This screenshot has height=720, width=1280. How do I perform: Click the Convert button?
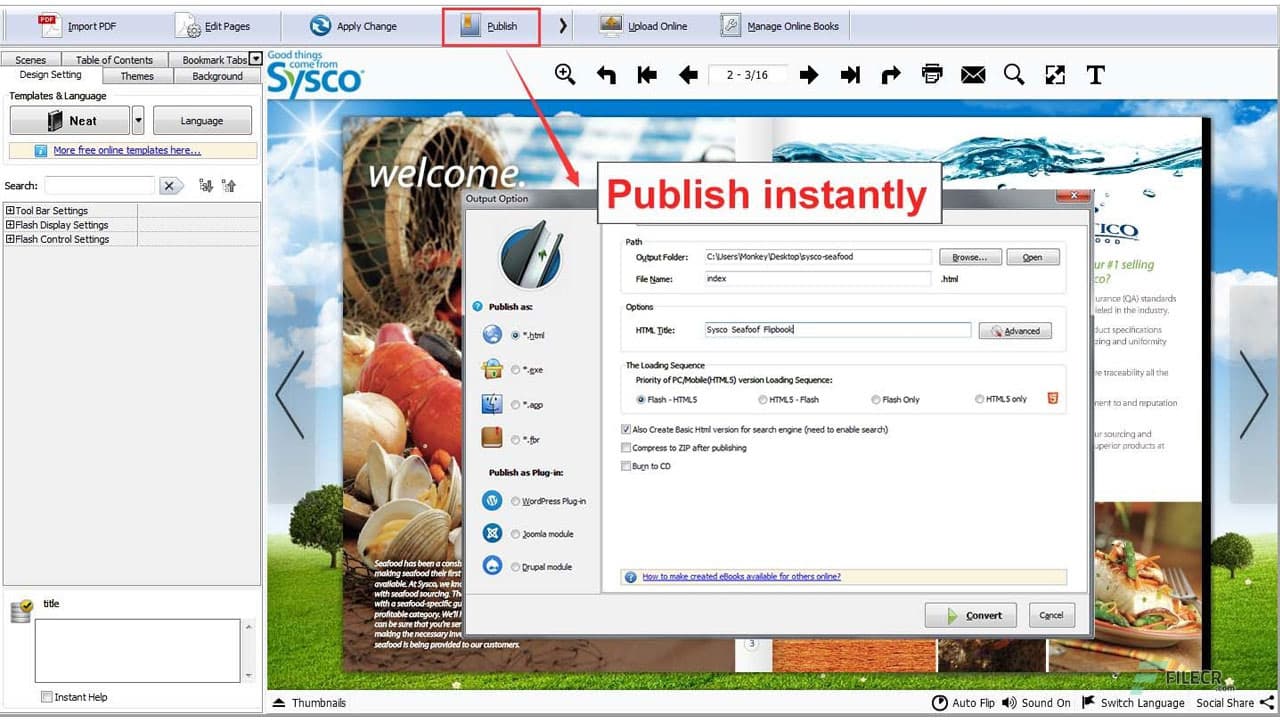970,615
